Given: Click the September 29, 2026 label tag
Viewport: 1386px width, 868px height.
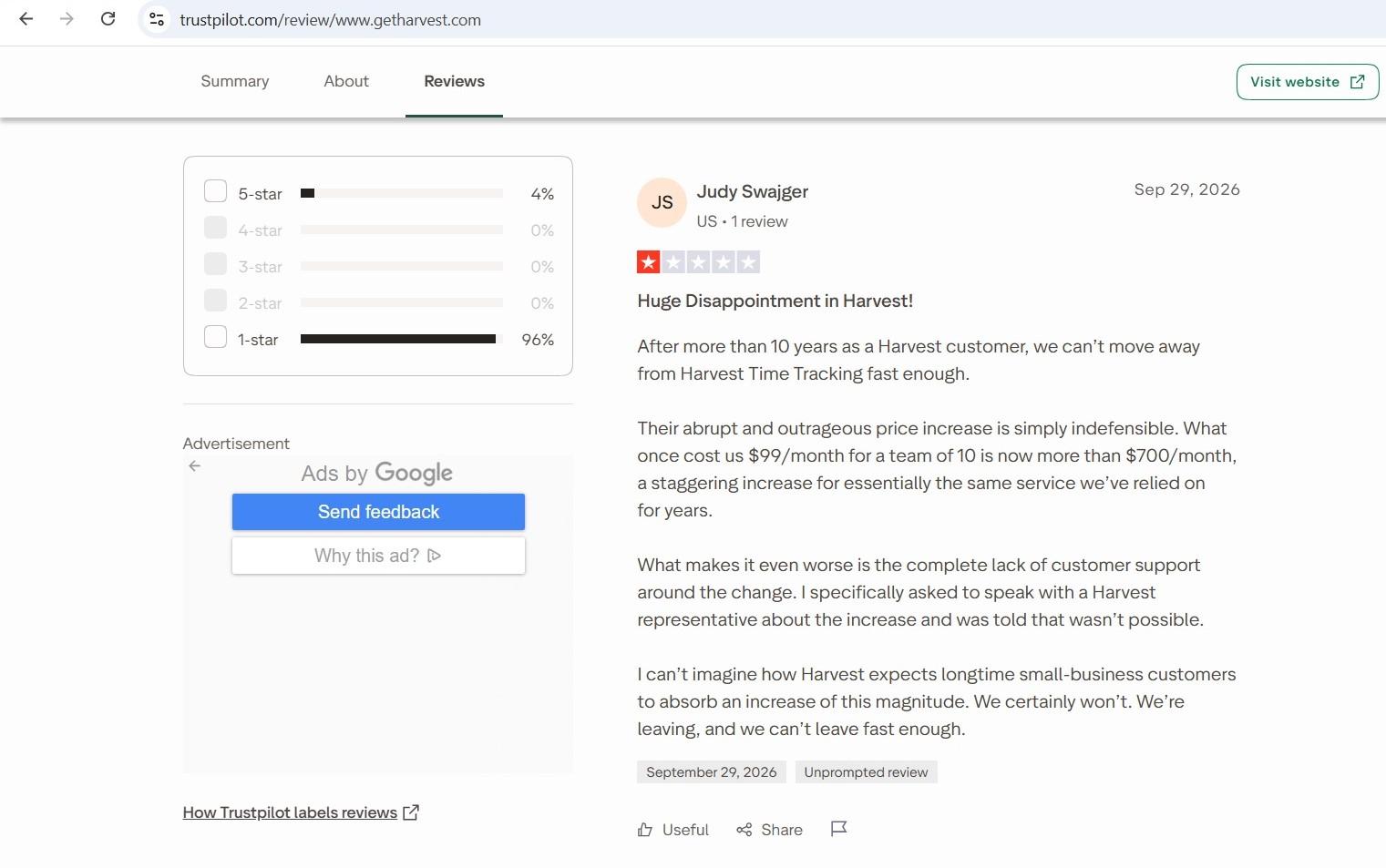Looking at the screenshot, I should pos(712,772).
